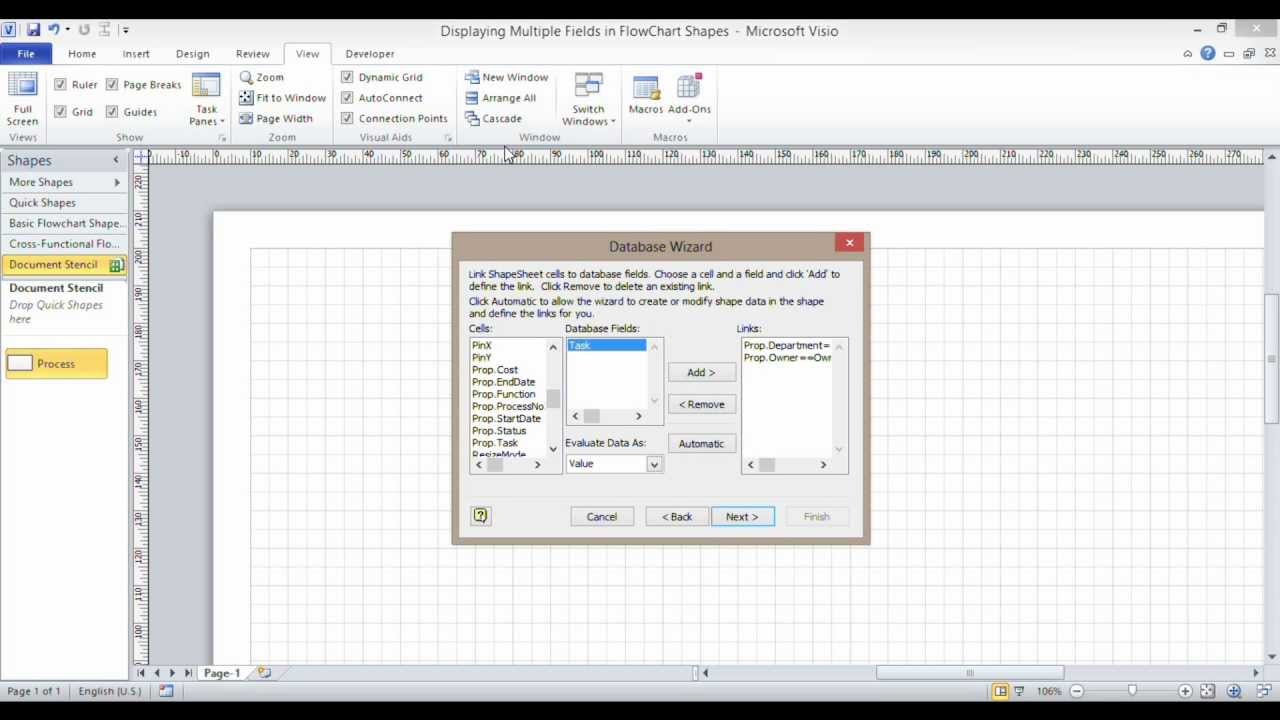
Task: Click the macro recording icon in status bar
Action: (x=166, y=691)
